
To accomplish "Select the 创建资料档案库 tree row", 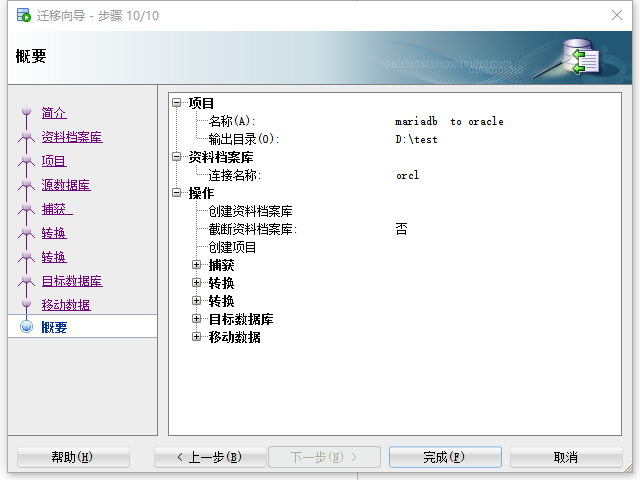I will 250,211.
